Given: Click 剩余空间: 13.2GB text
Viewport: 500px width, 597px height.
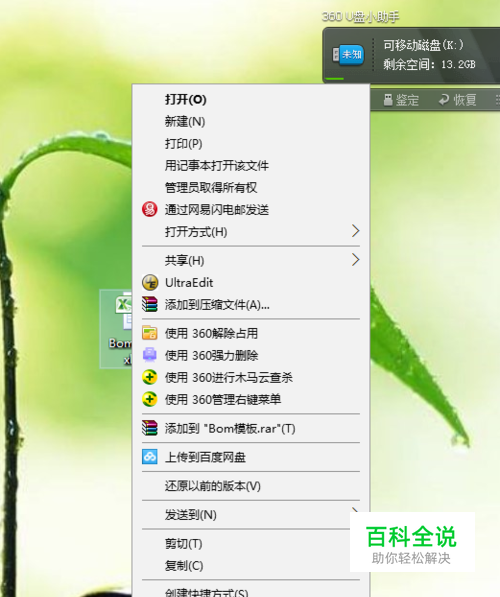Looking at the screenshot, I should coord(429,64).
